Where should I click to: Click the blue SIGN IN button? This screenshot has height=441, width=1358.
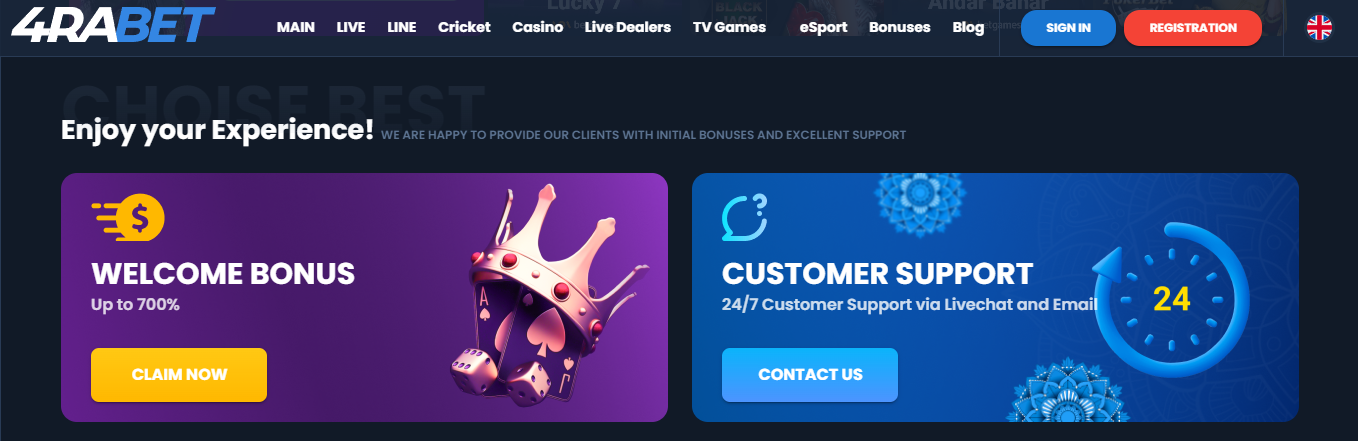tap(1068, 28)
